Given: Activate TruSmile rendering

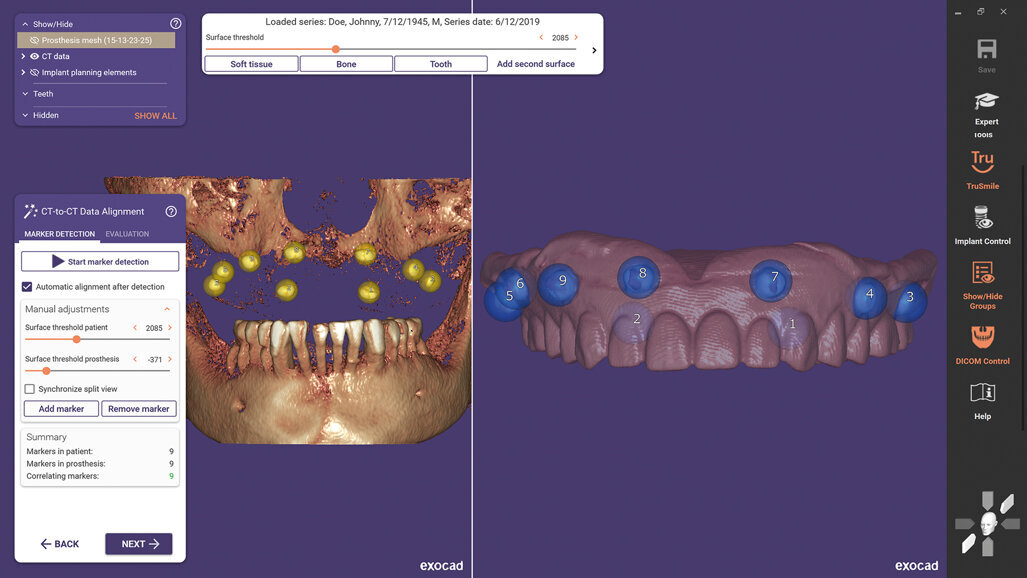Looking at the screenshot, I should (x=983, y=168).
